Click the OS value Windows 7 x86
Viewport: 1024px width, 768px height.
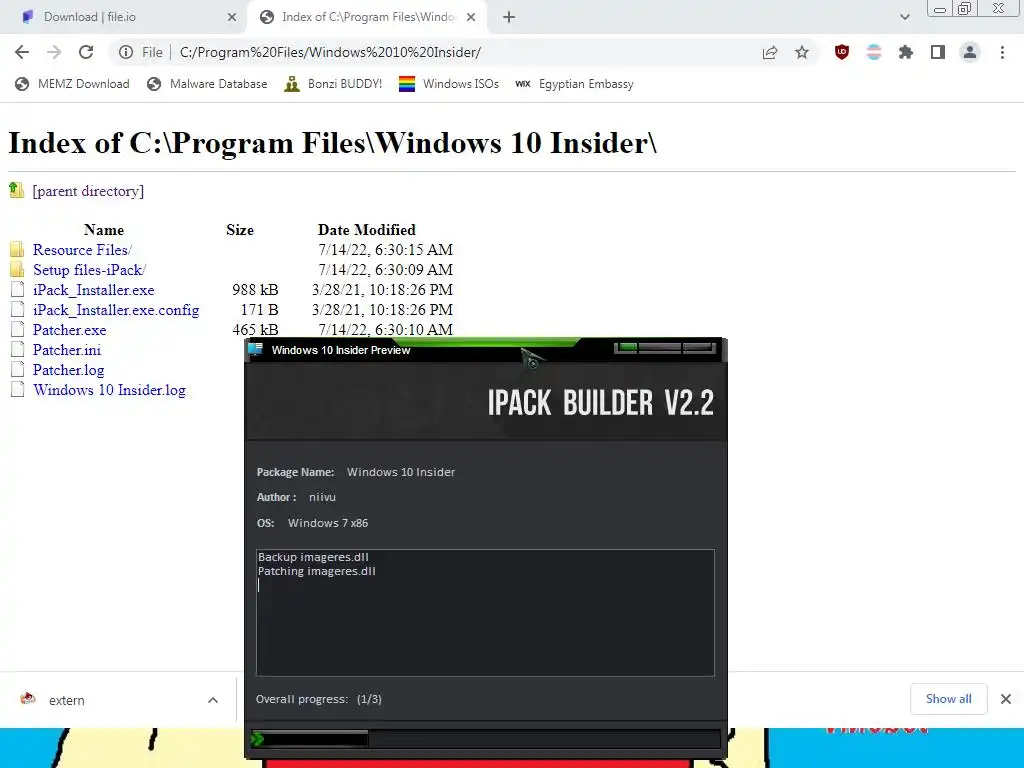coord(328,523)
